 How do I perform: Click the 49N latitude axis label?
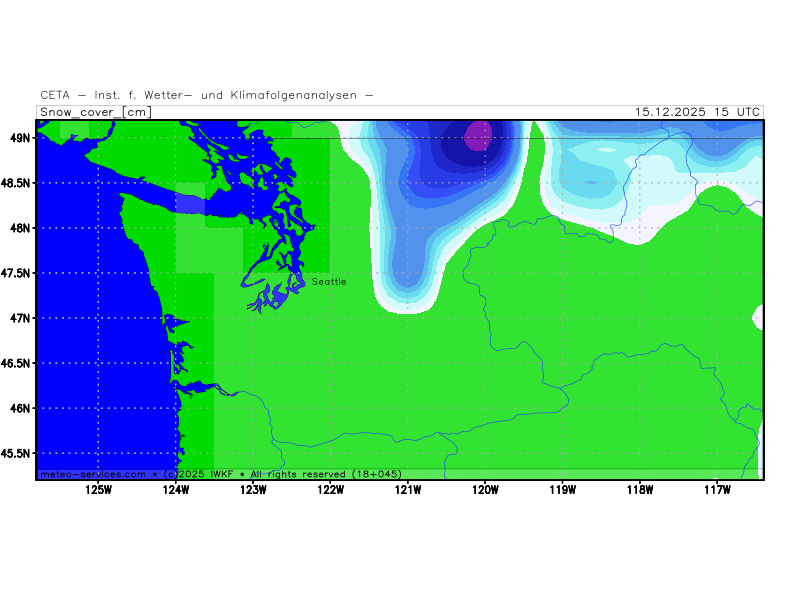click(x=19, y=138)
